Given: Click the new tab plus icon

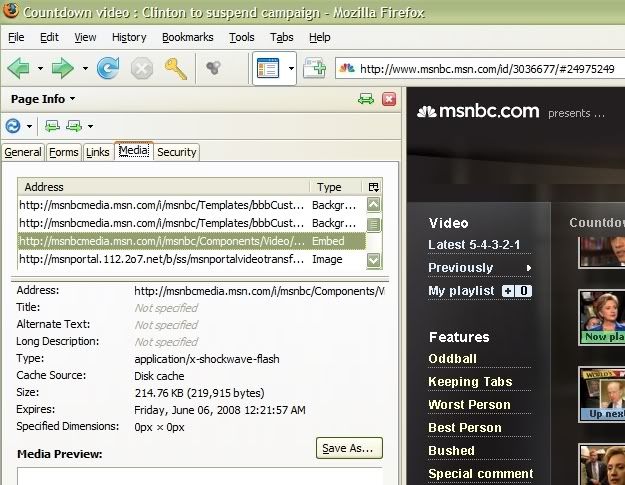Looking at the screenshot, I should pos(314,67).
